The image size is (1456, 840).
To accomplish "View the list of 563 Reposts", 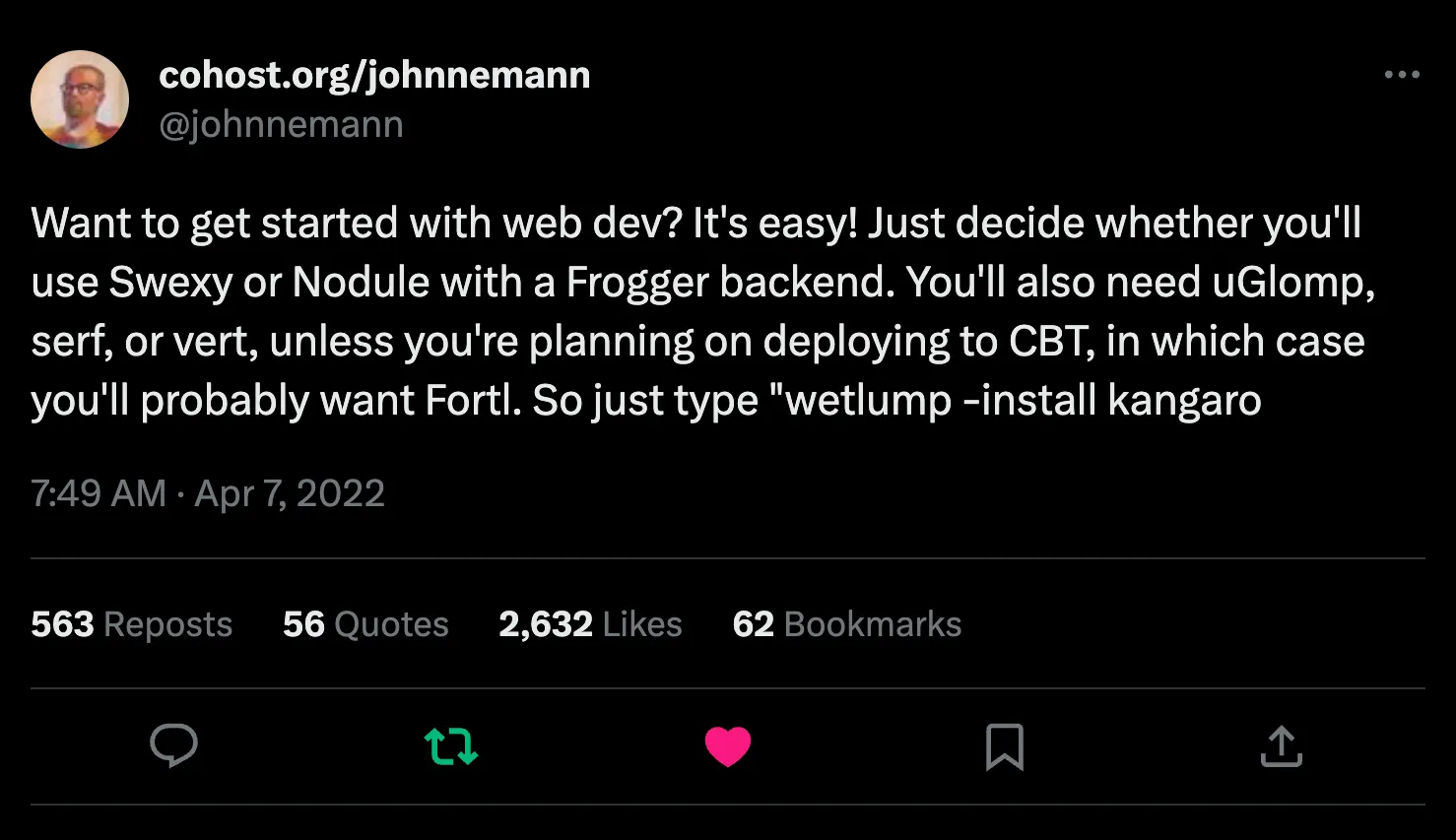I will 131,624.
